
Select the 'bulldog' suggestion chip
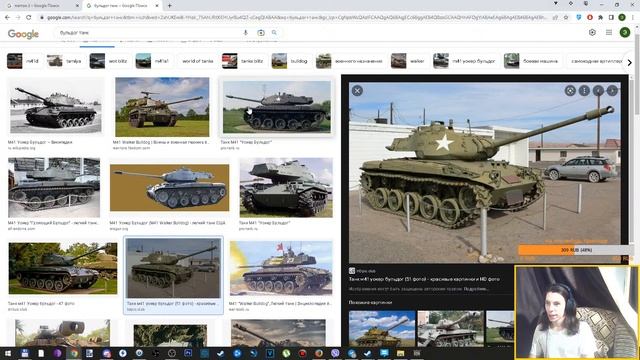[290, 61]
